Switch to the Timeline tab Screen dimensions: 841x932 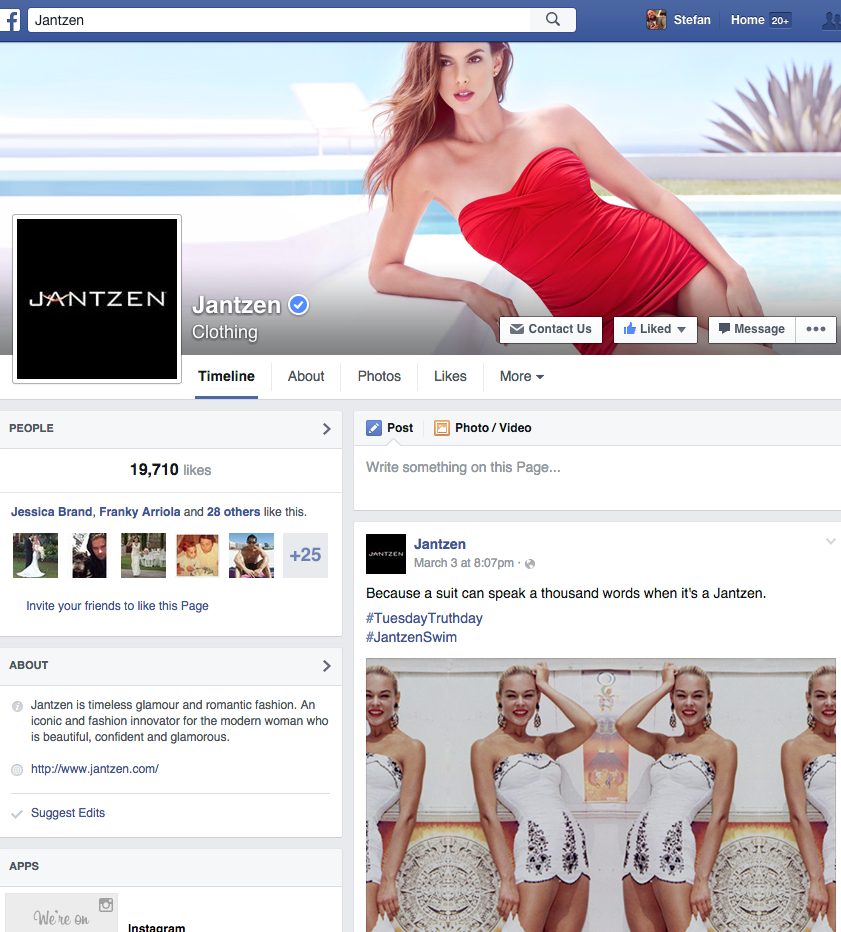(226, 376)
